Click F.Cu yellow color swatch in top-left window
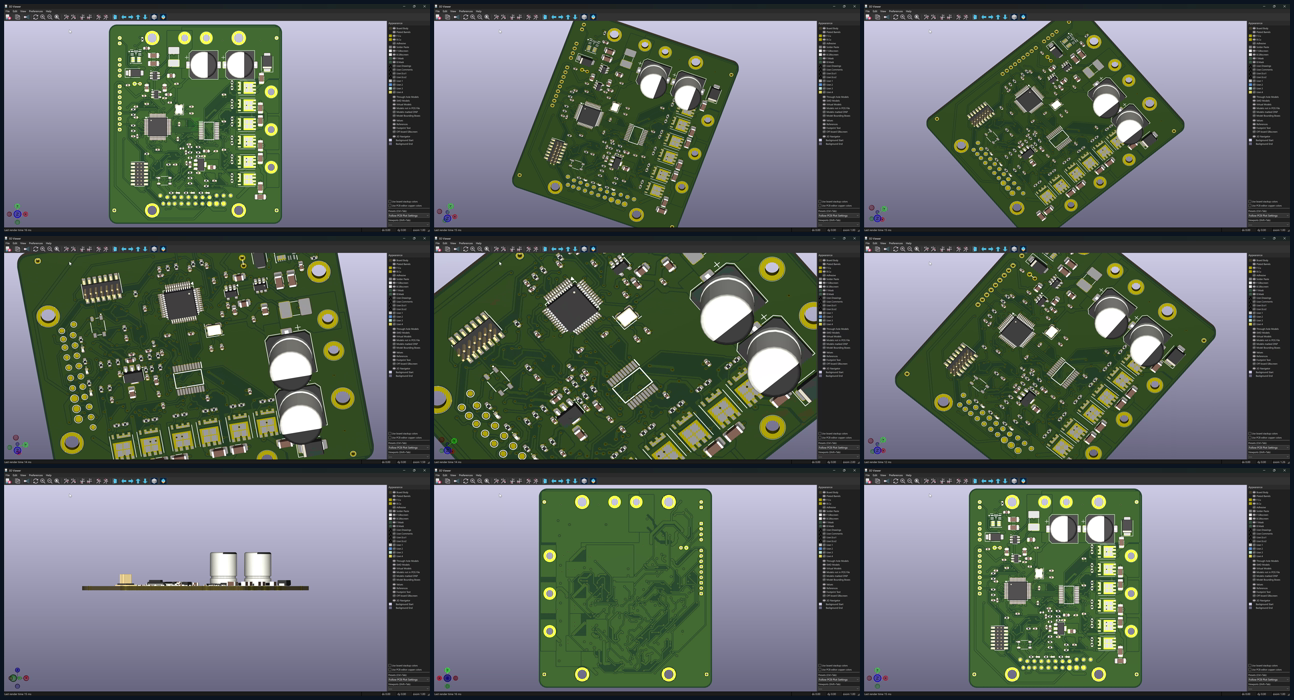The width and height of the screenshot is (1294, 700). tap(390, 36)
